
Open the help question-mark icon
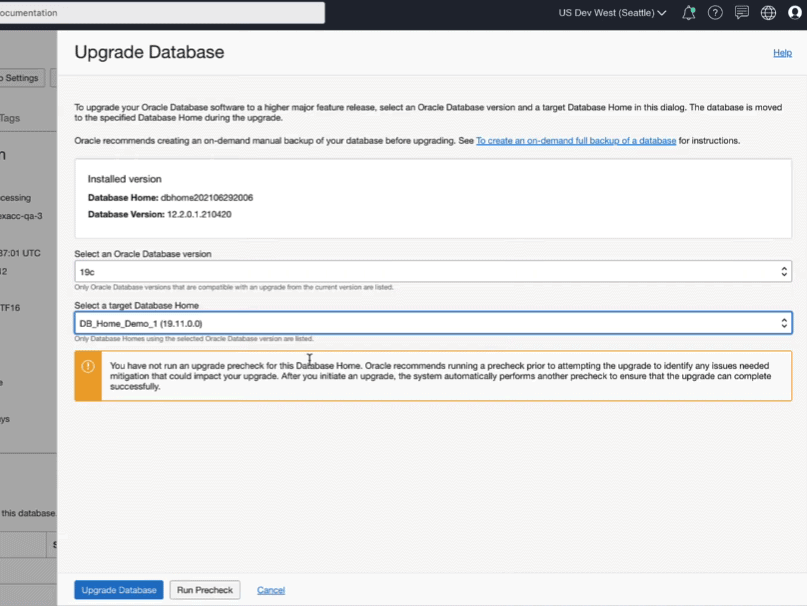[x=713, y=13]
